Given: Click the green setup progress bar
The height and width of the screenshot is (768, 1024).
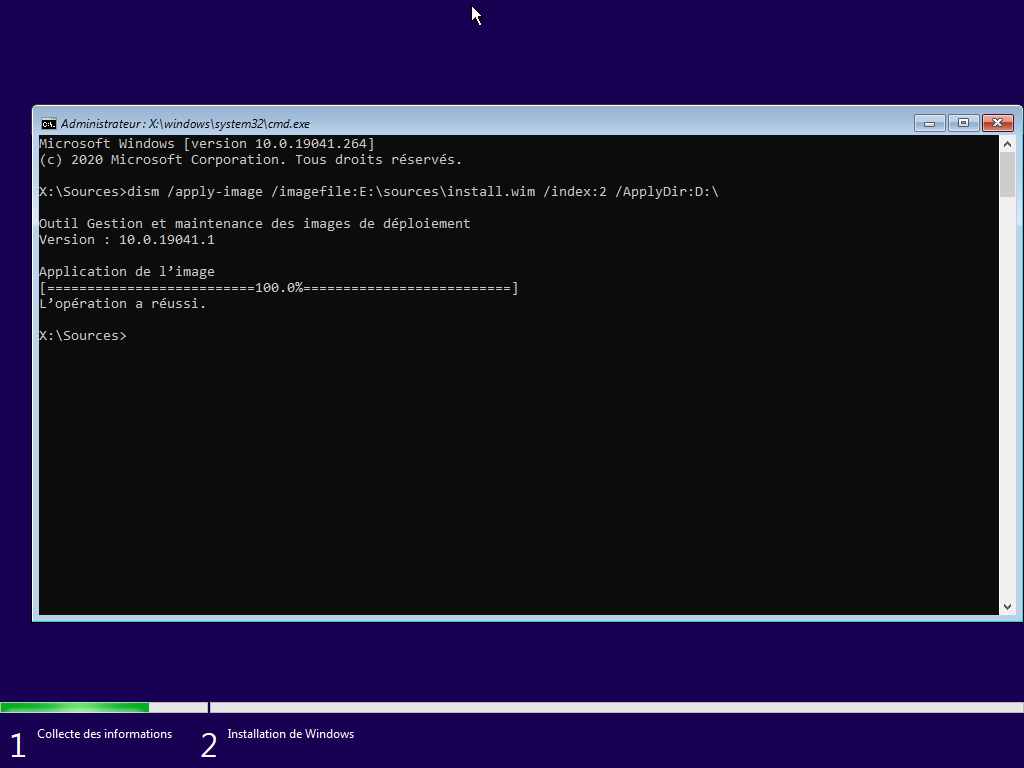Looking at the screenshot, I should pos(74,707).
